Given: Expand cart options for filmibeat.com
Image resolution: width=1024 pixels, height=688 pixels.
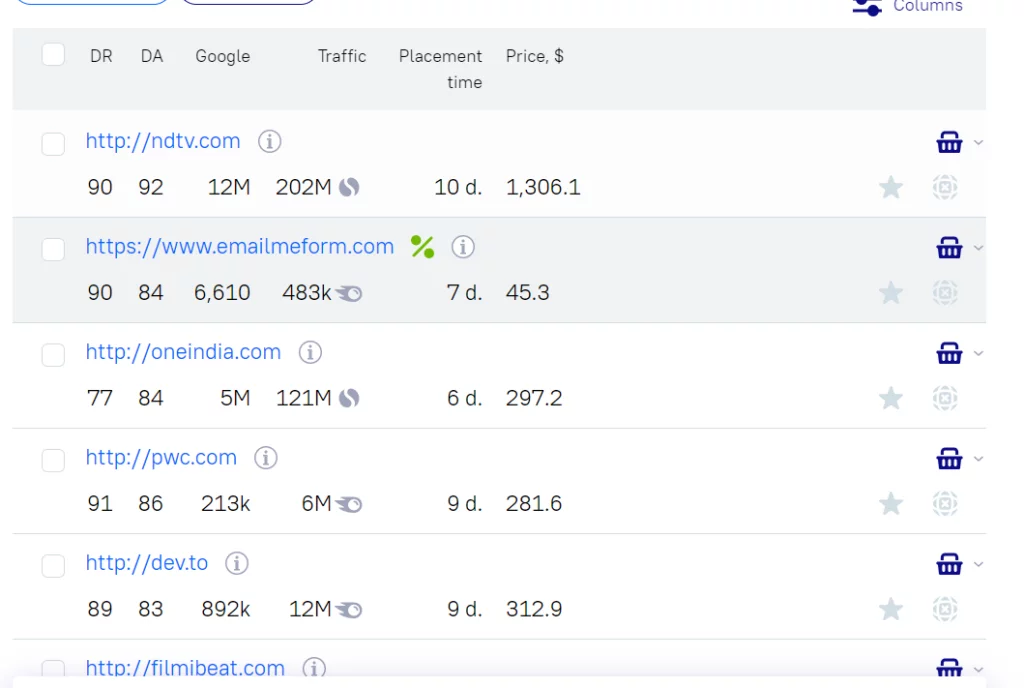Looking at the screenshot, I should [x=978, y=670].
